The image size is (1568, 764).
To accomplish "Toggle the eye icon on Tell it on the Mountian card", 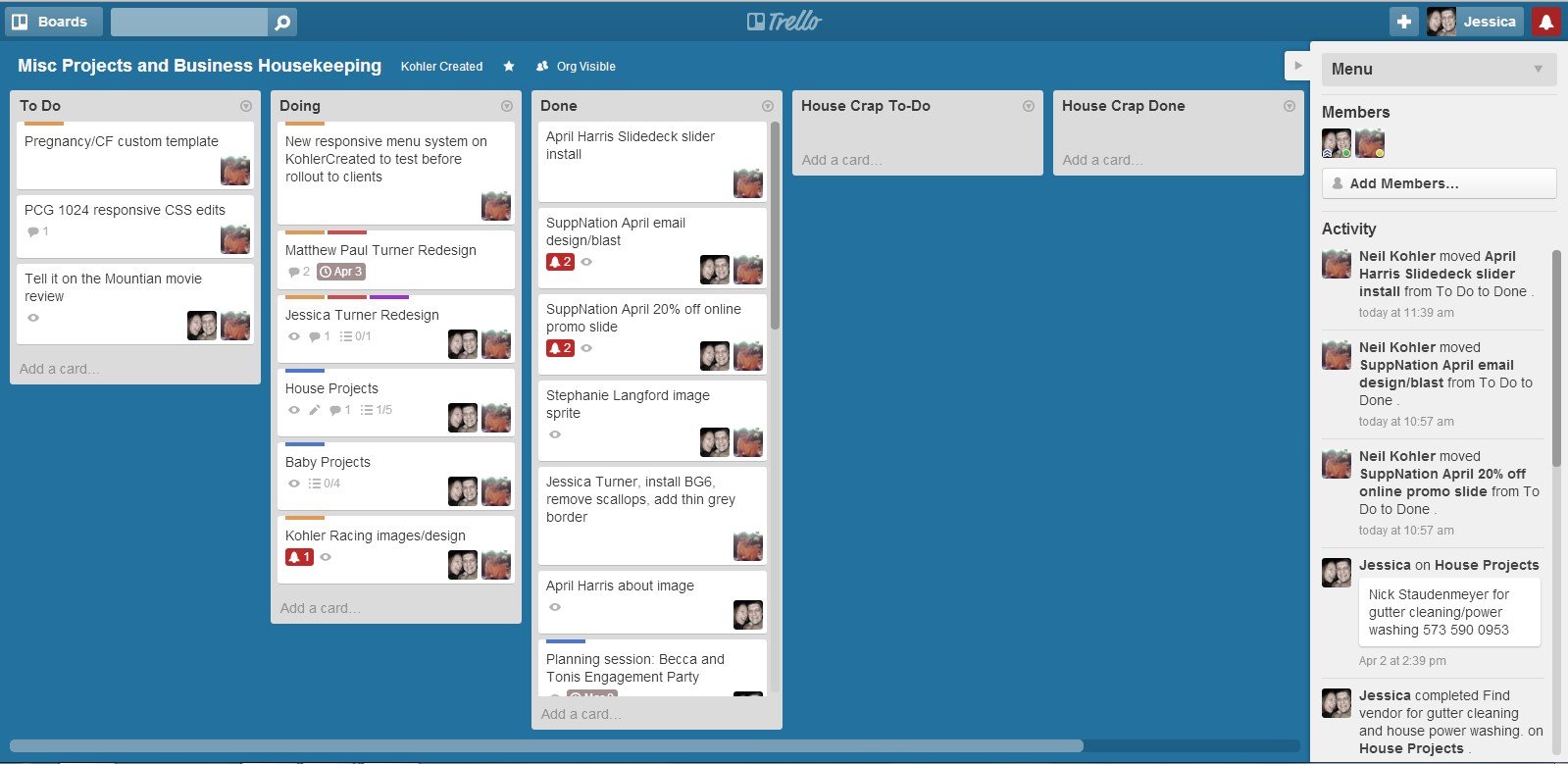I will pyautogui.click(x=33, y=318).
